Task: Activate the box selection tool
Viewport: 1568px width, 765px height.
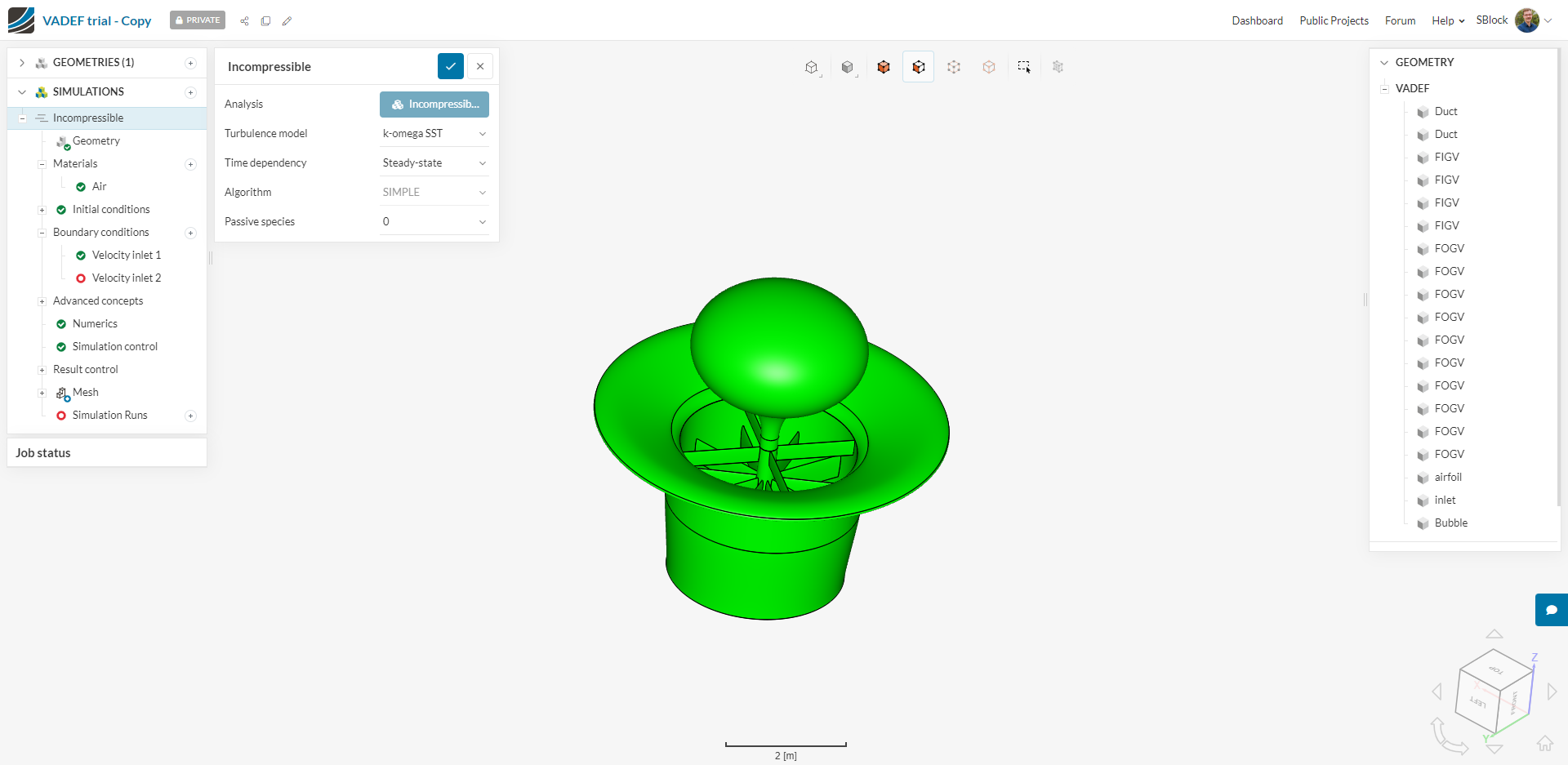Action: coord(1024,66)
